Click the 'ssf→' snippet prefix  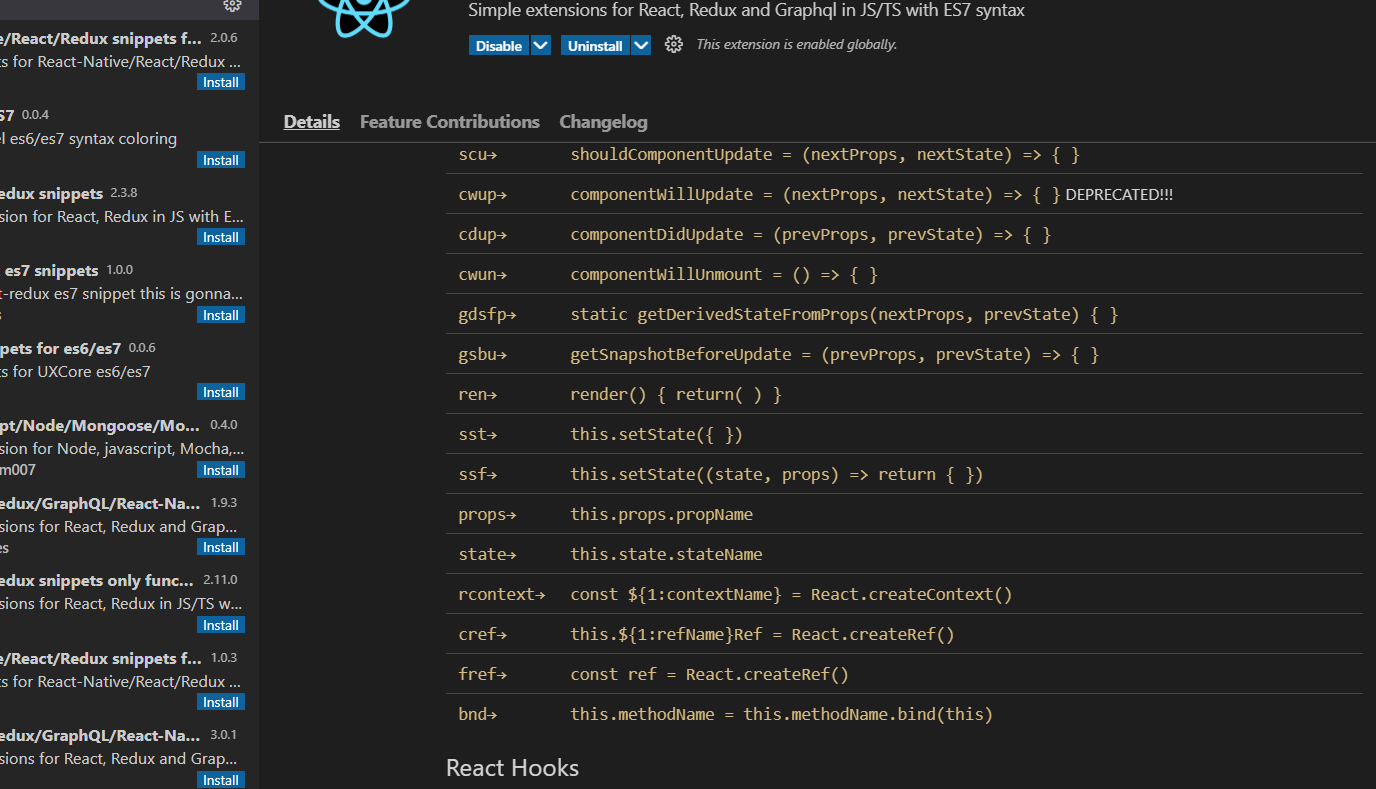click(x=478, y=475)
